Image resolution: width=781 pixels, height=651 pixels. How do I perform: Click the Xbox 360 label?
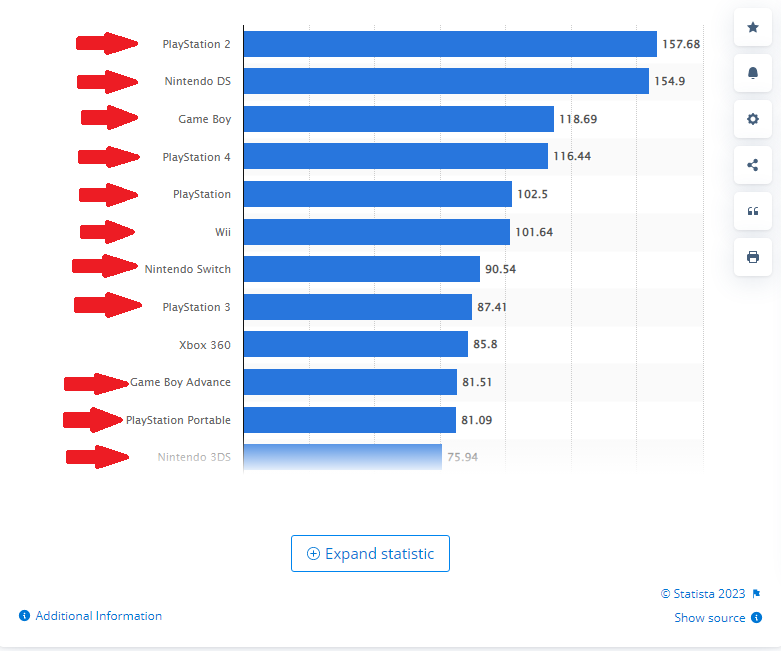click(x=204, y=345)
